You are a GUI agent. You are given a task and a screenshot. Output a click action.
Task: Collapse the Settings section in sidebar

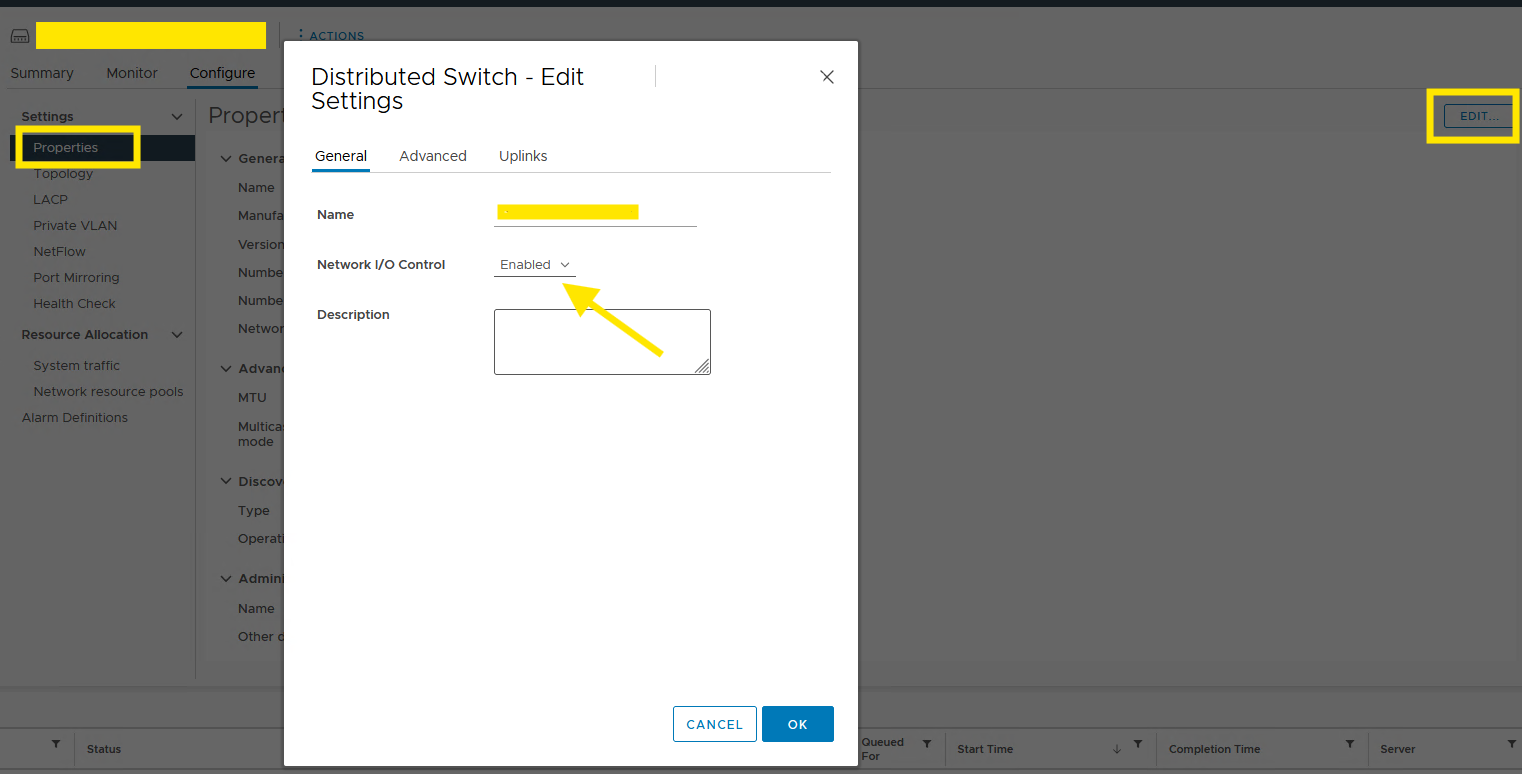point(177,117)
